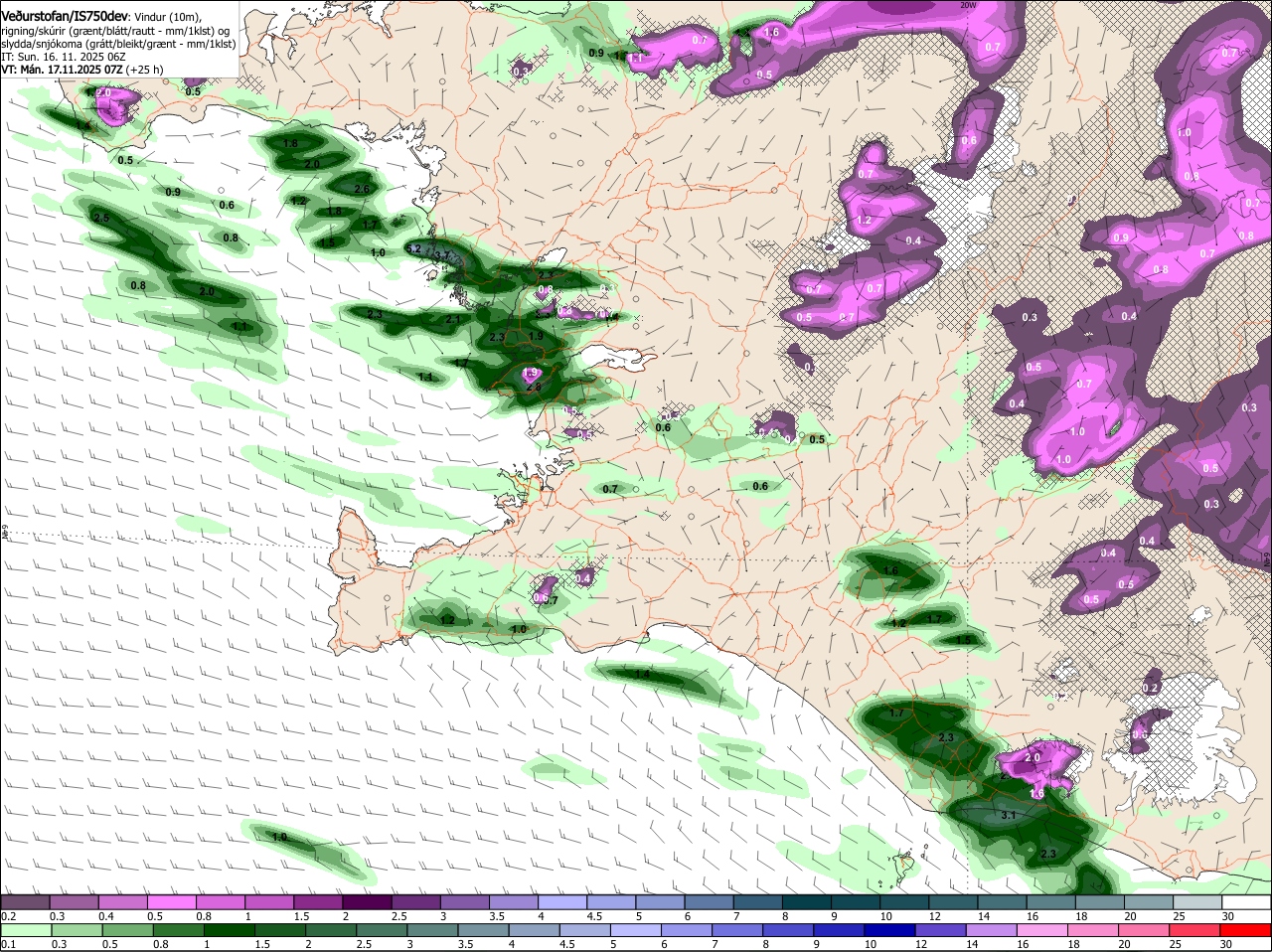Click the 'slydda/snjókoma' legend description line
The height and width of the screenshot is (952, 1272).
[118, 44]
